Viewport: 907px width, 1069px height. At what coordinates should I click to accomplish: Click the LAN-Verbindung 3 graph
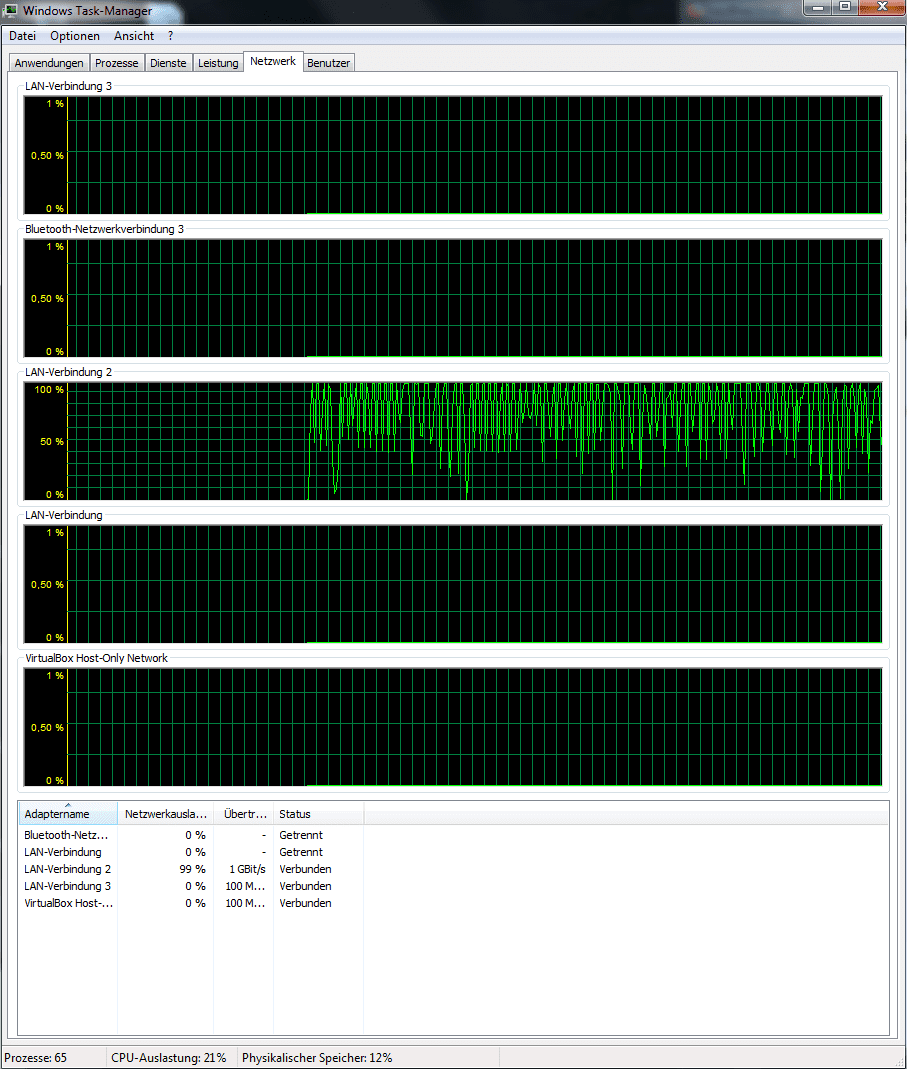453,155
